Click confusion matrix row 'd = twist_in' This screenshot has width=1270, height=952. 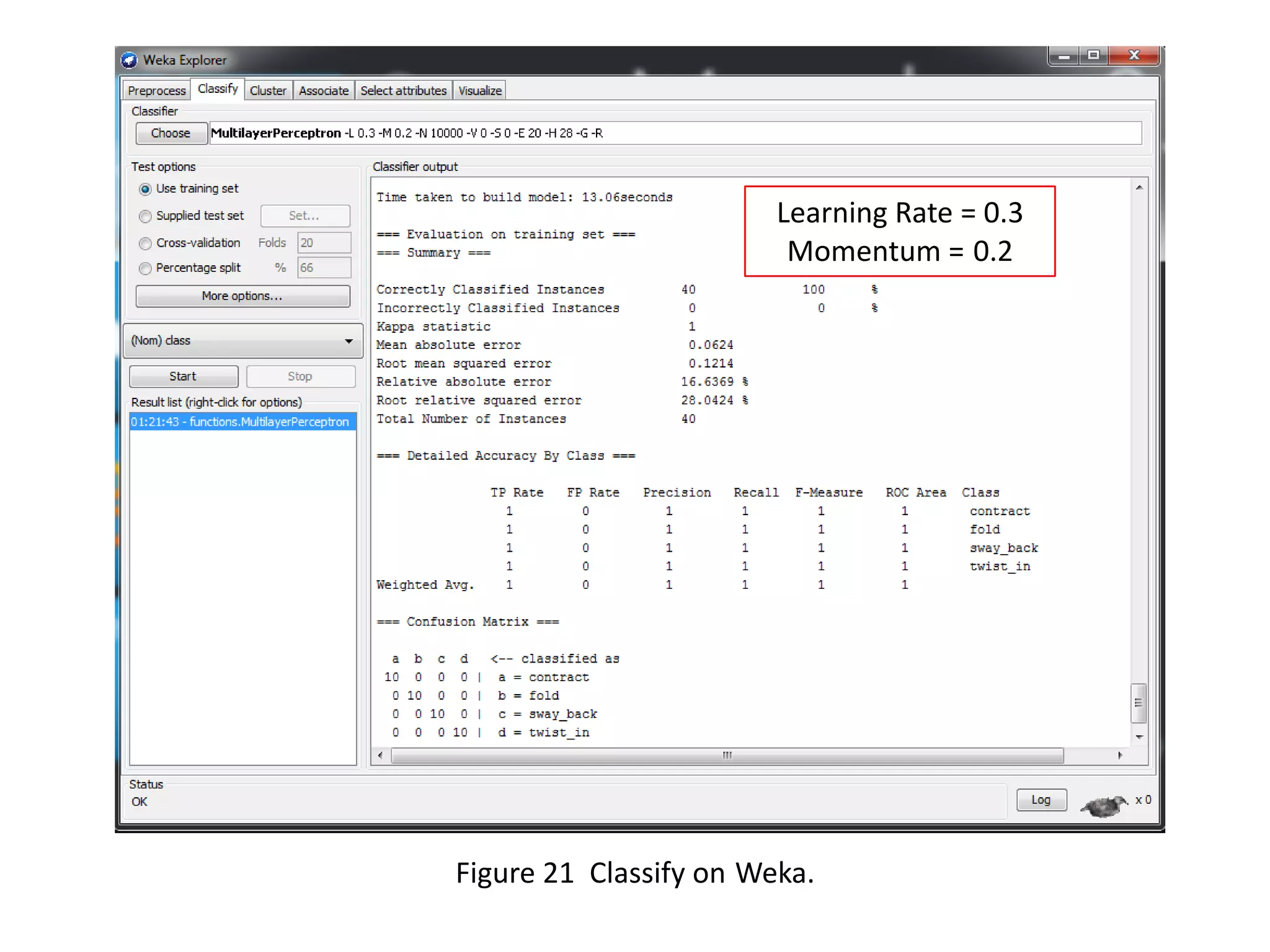tap(491, 733)
